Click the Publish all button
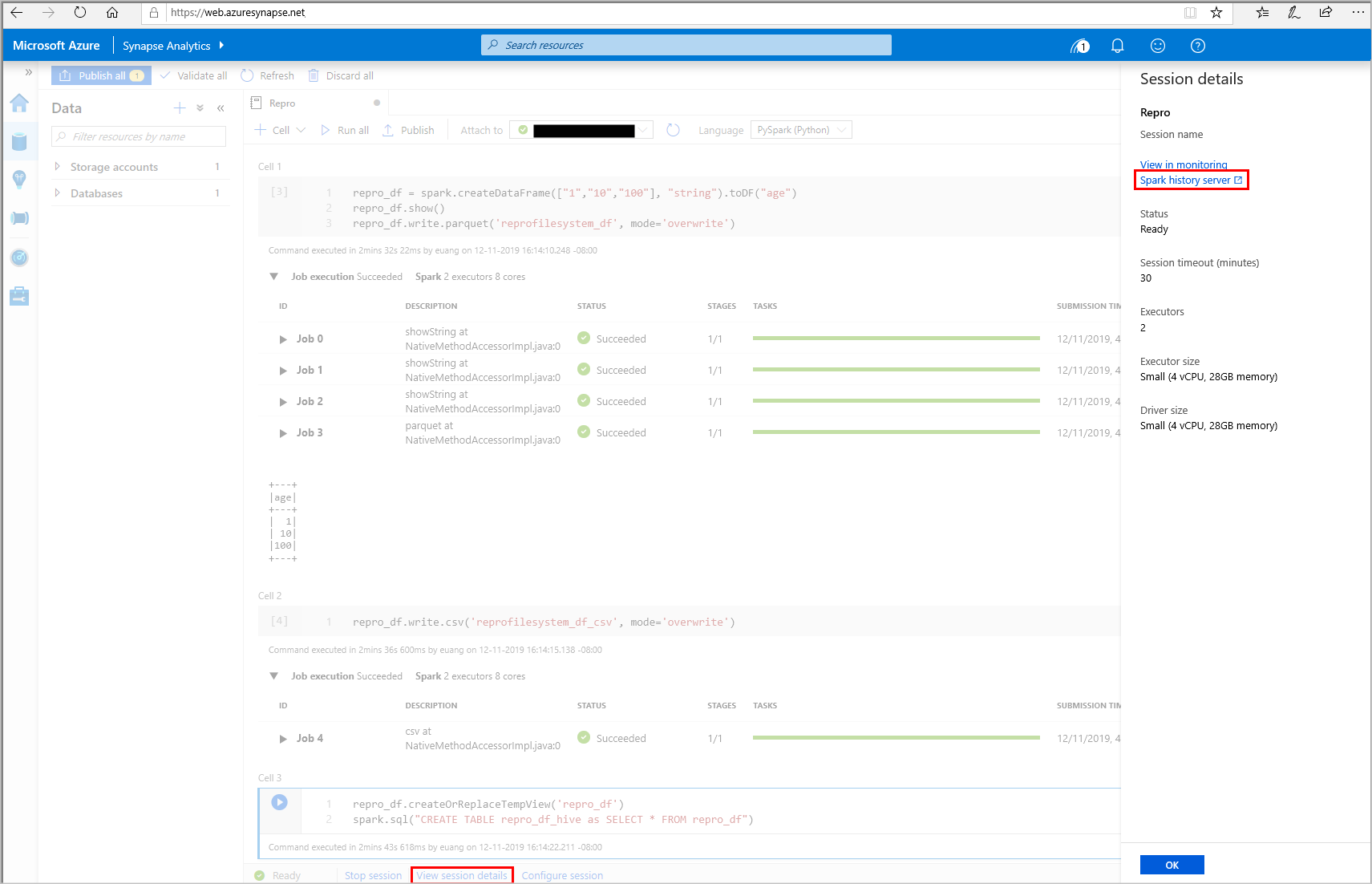1372x884 pixels. tap(102, 75)
